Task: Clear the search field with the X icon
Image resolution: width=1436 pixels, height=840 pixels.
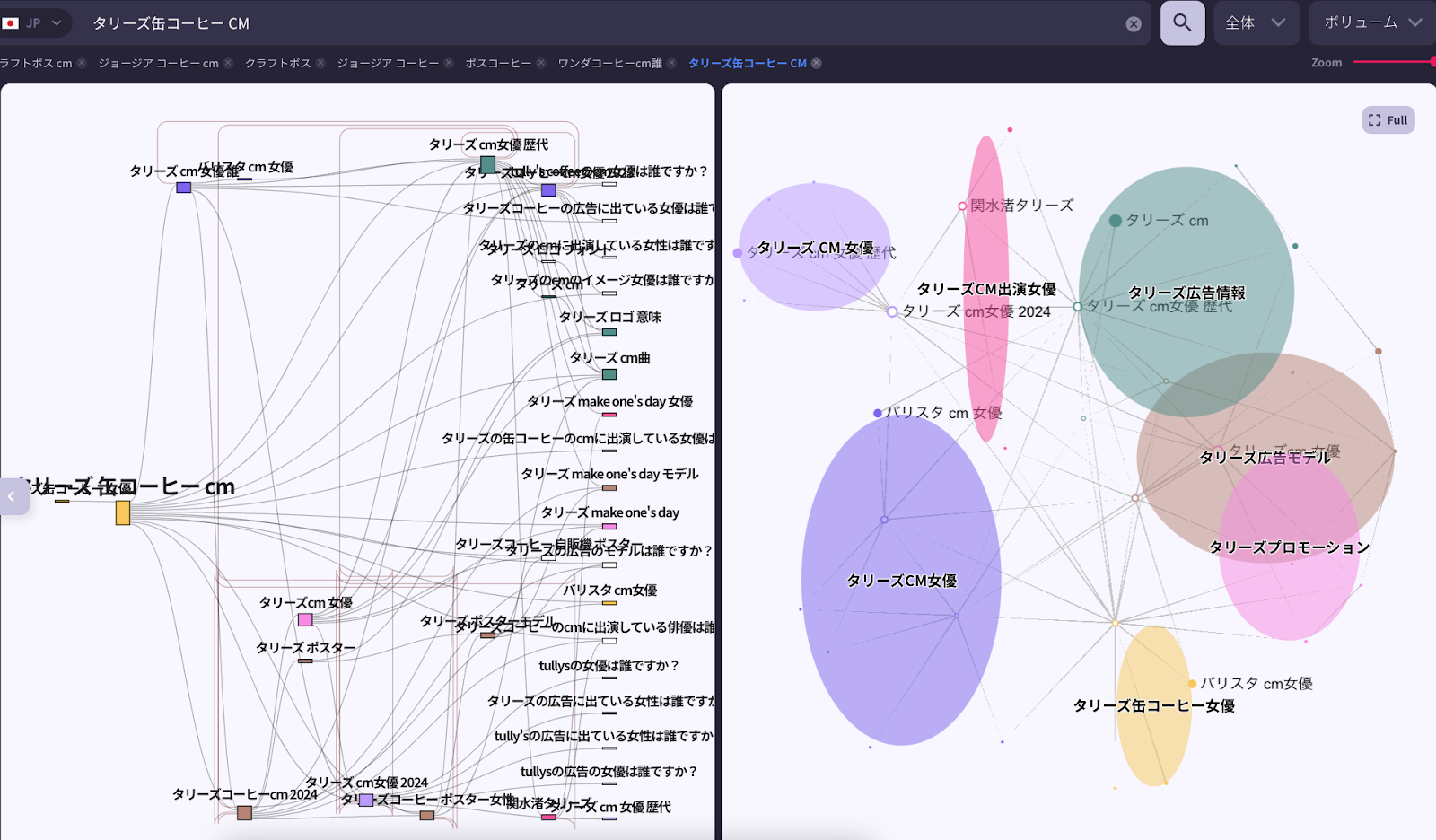Action: coord(1134,24)
